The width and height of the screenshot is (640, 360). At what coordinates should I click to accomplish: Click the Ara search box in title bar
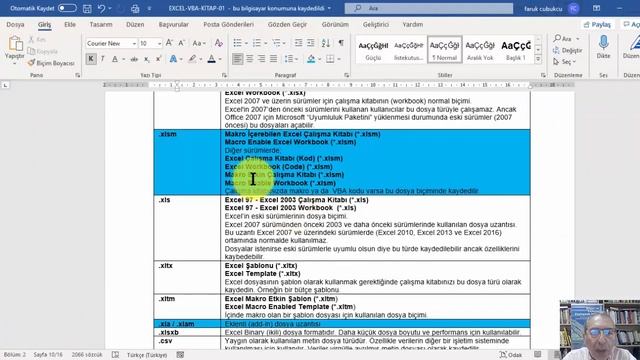tap(429, 8)
